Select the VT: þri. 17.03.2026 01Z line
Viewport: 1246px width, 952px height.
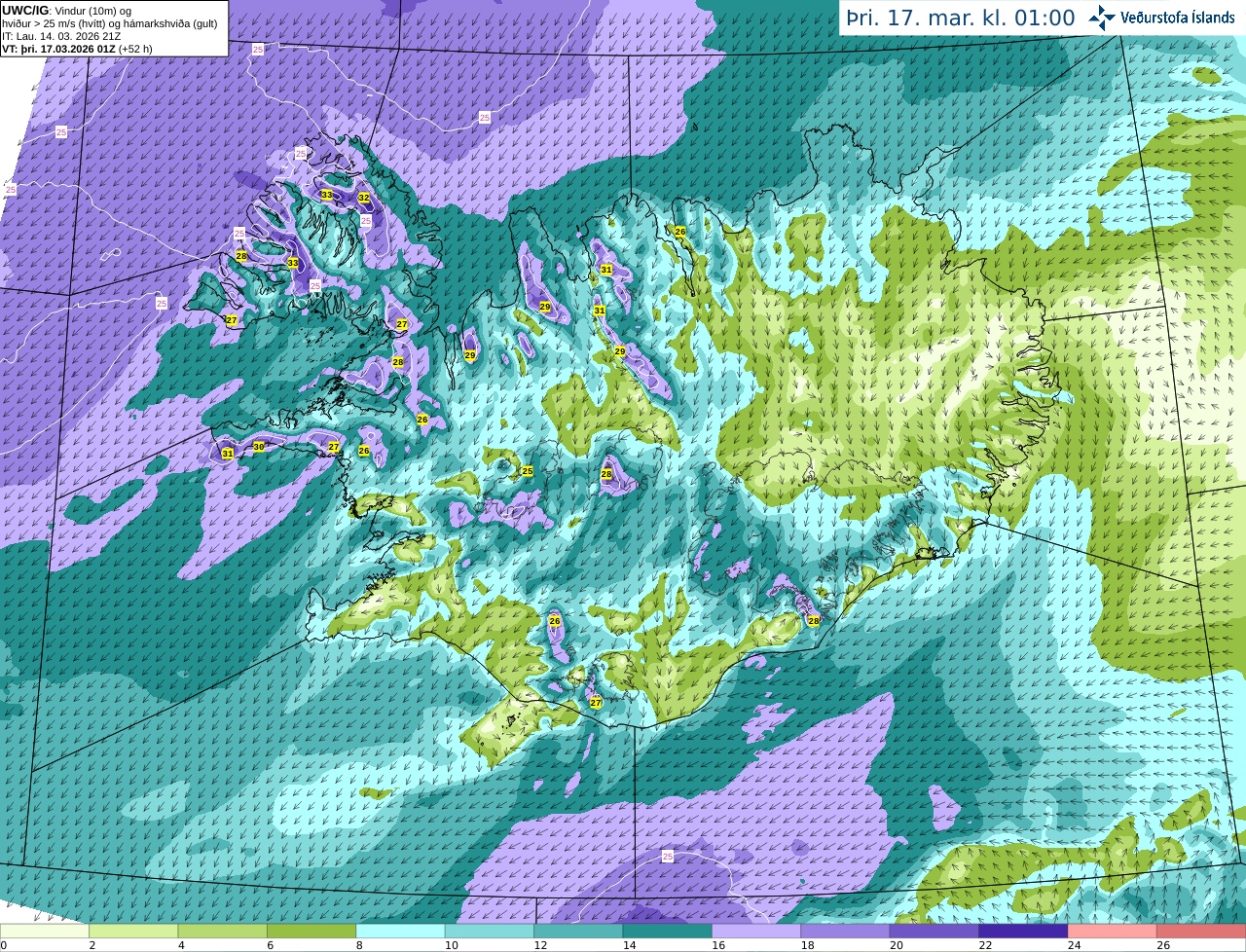pos(77,48)
